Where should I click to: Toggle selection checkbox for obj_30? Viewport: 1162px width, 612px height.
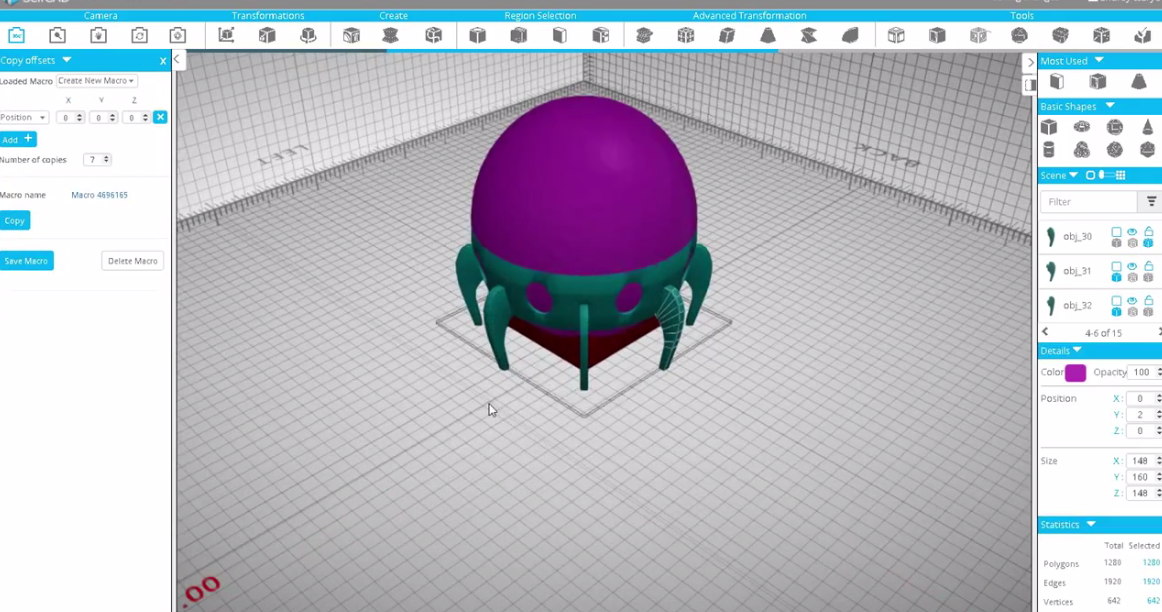tap(1116, 232)
